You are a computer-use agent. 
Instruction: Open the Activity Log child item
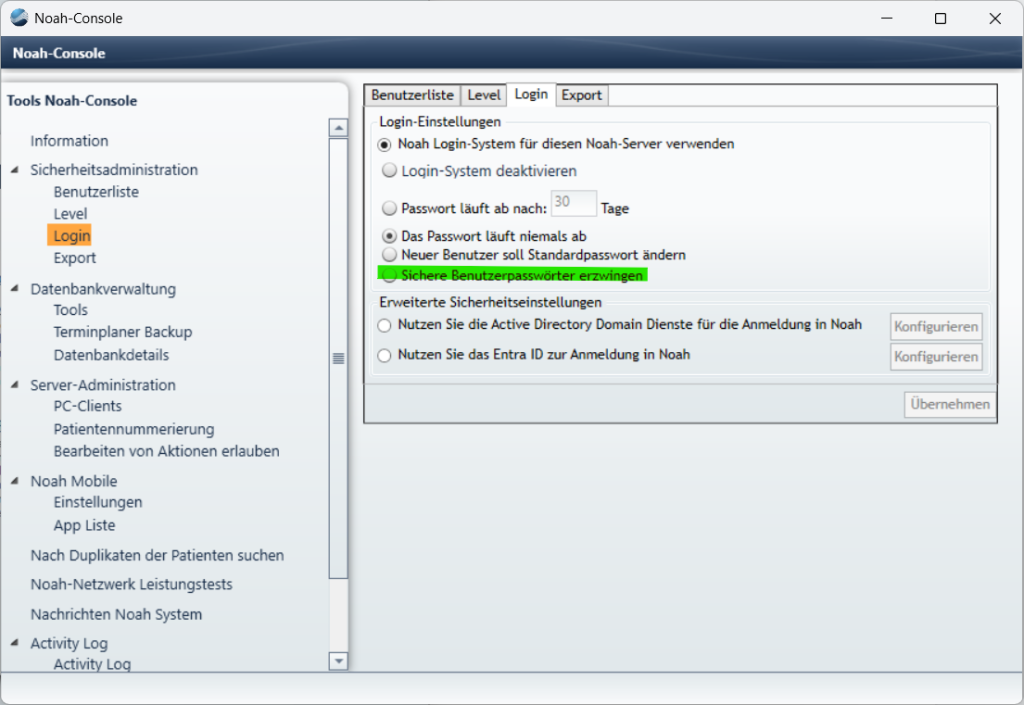click(92, 664)
